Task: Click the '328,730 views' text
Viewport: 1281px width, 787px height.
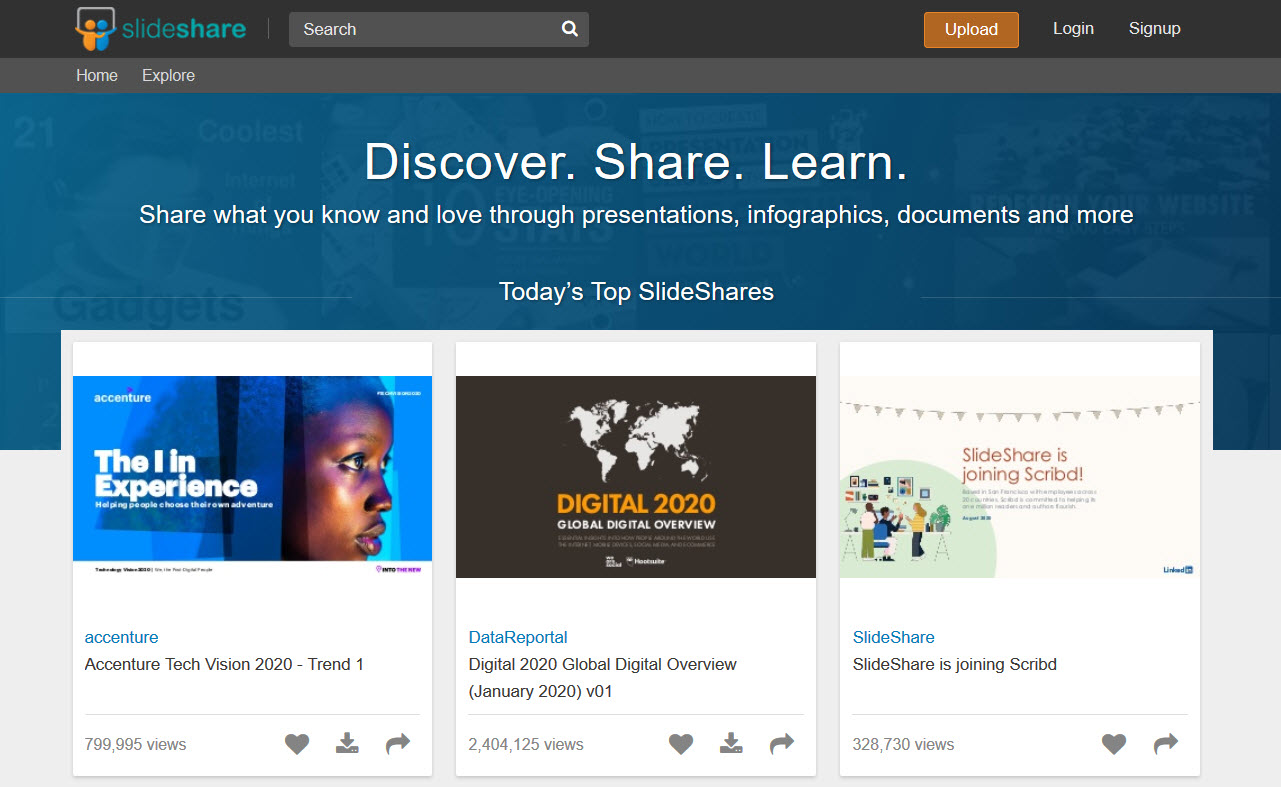Action: point(904,744)
